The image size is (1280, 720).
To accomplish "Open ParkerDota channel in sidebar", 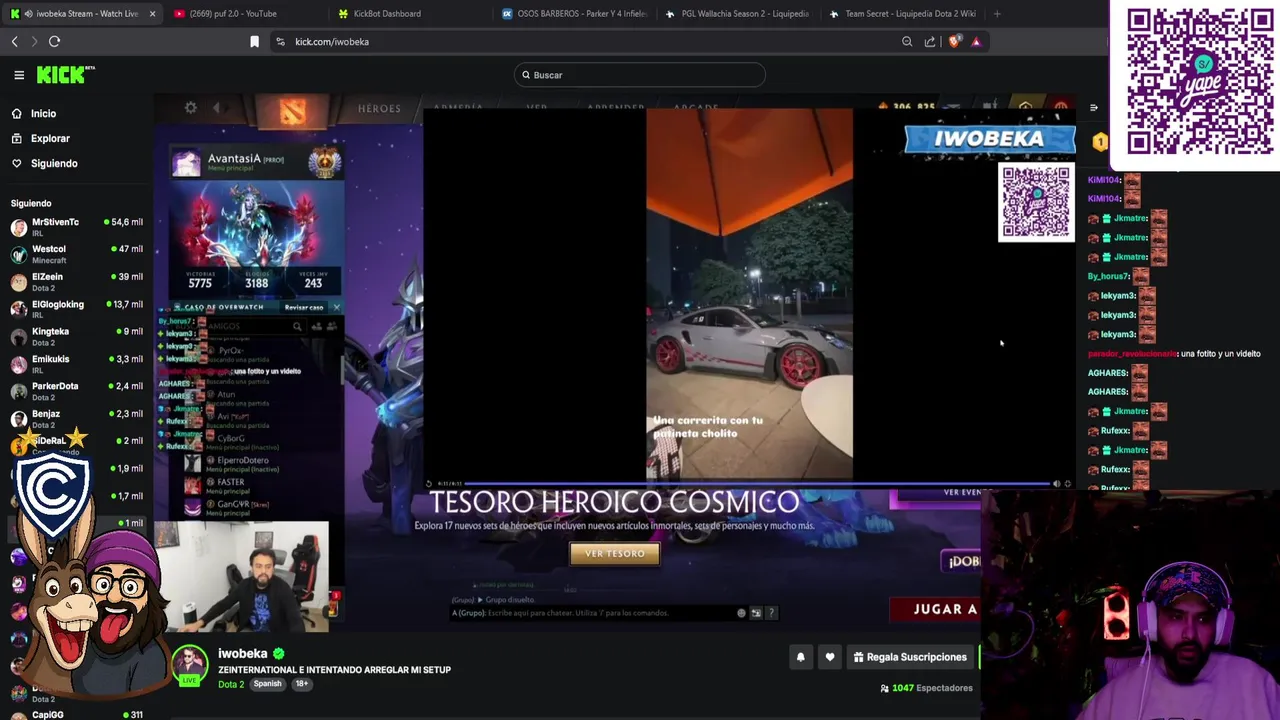I will [x=76, y=391].
